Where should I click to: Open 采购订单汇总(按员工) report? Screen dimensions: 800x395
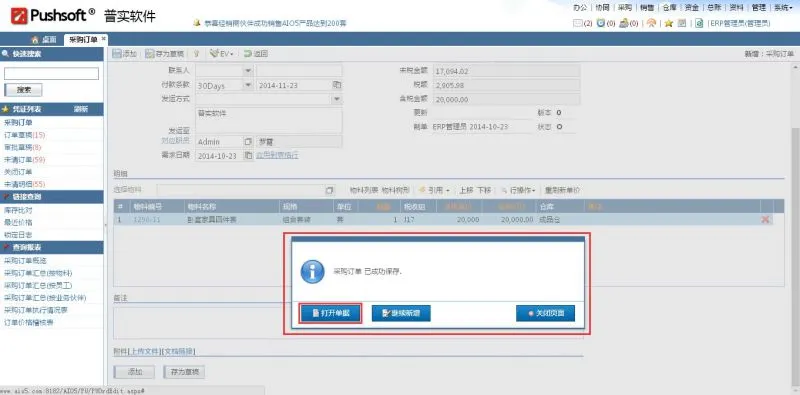[38, 285]
